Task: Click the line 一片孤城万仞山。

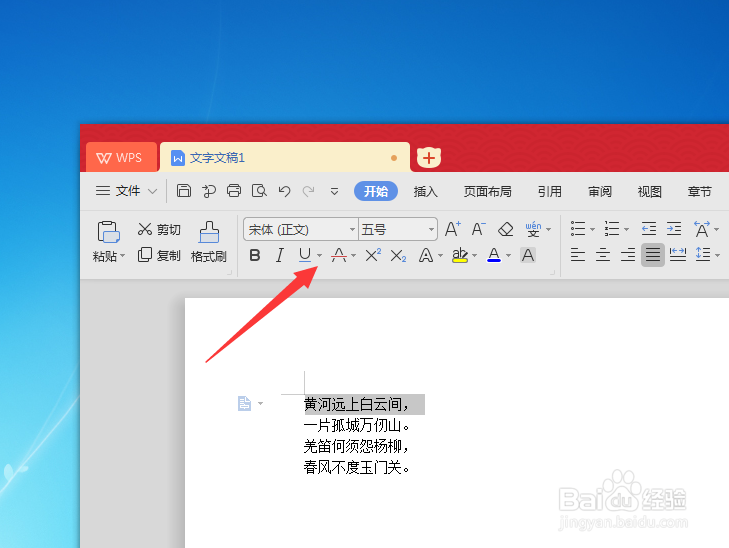Action: pyautogui.click(x=357, y=425)
